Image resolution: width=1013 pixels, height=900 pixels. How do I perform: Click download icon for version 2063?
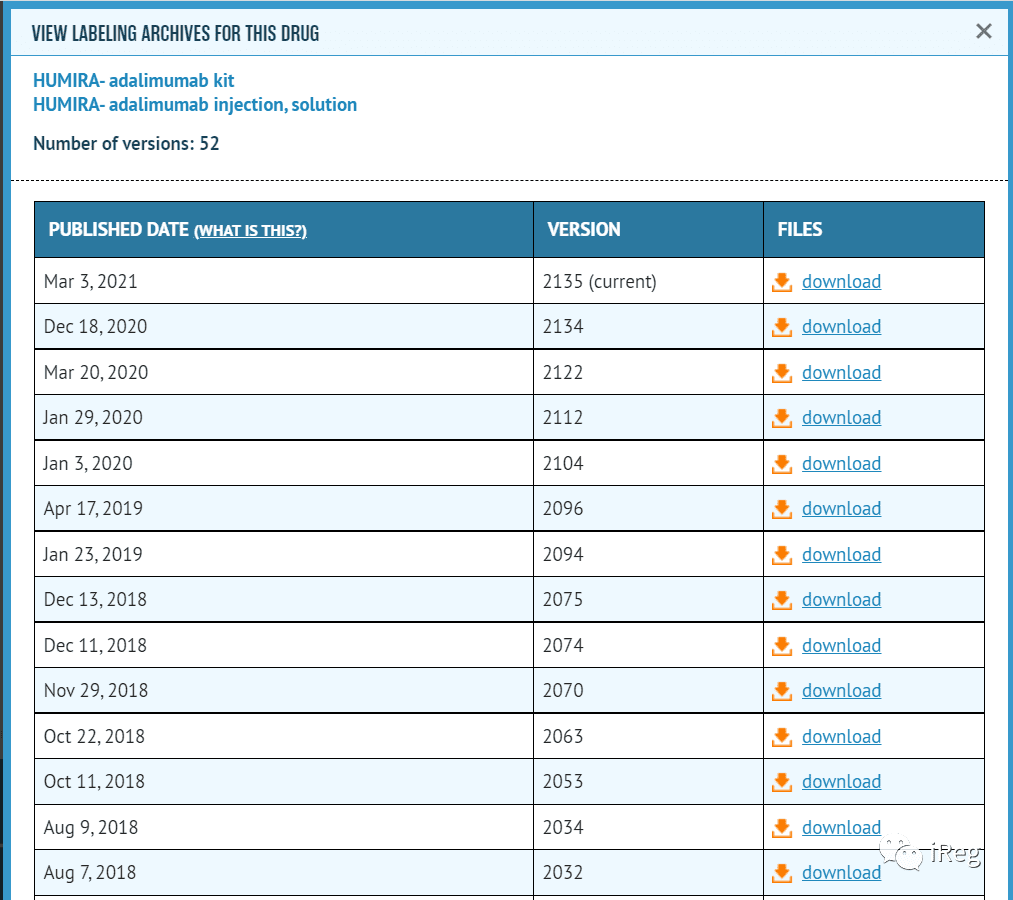point(782,737)
